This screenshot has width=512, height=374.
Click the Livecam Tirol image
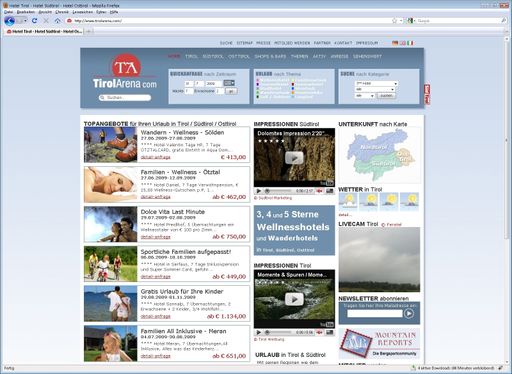379,260
